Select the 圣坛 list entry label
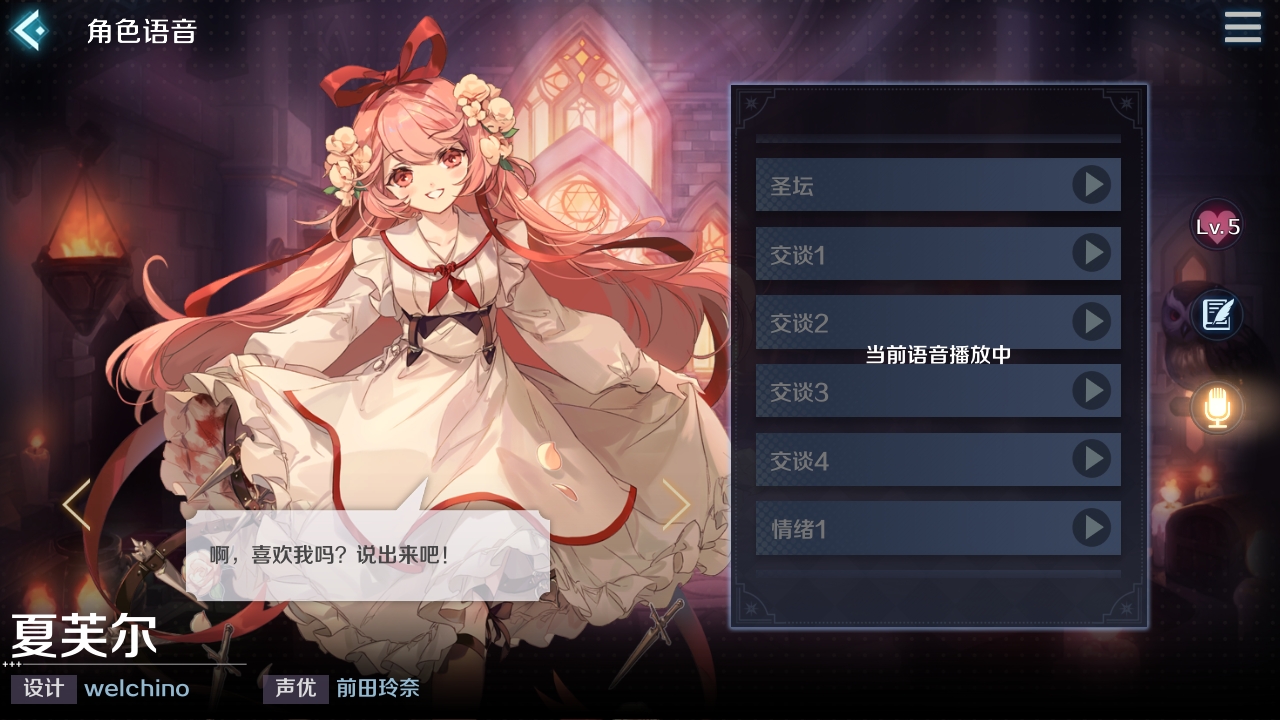Screen dimensions: 1280x720 coord(792,186)
